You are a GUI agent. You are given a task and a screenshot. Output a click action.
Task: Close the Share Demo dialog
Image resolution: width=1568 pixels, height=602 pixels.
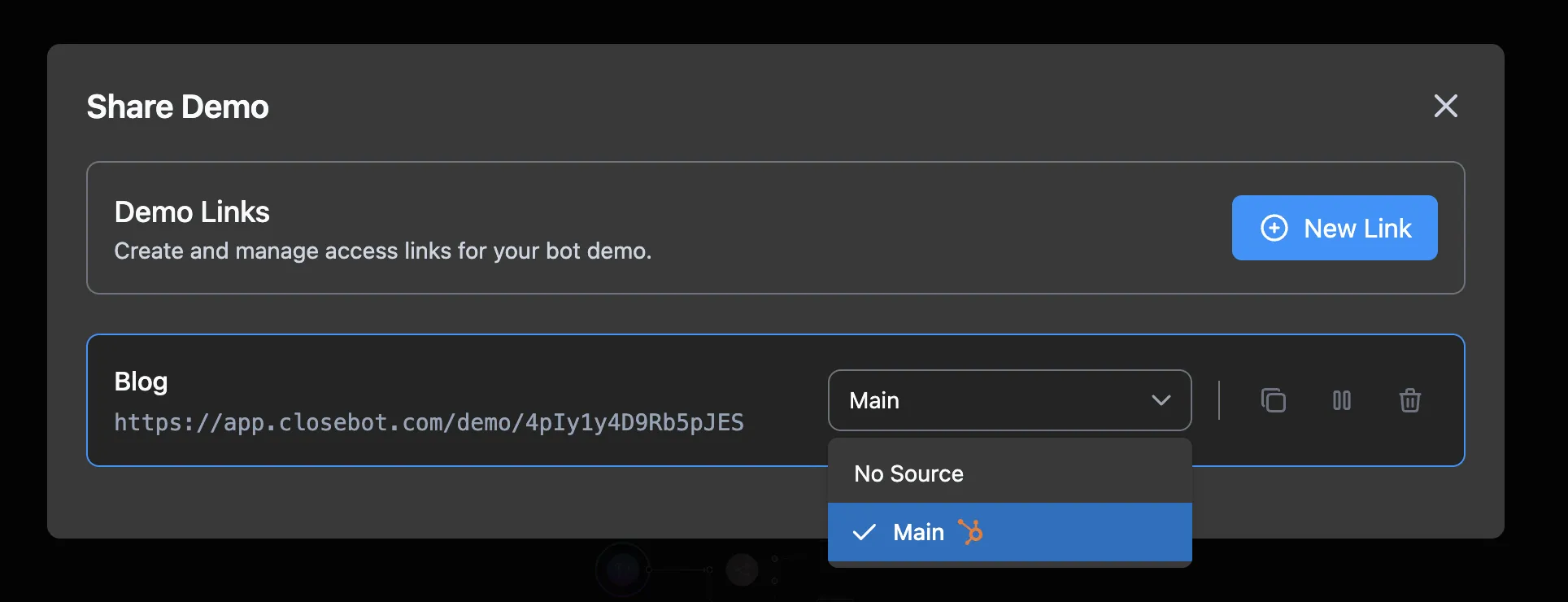tap(1445, 106)
